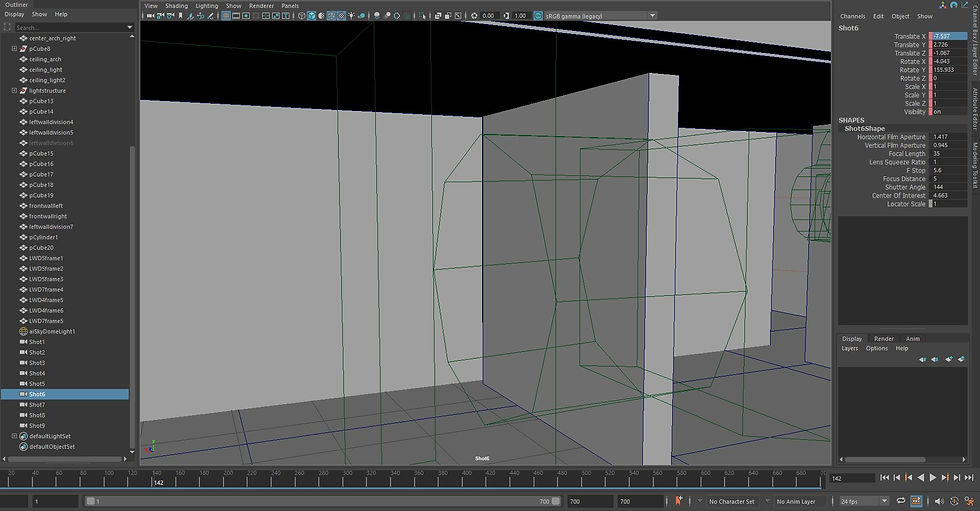Viewport: 980px width, 511px height.
Task: Expand the defaultLightSet tree item
Action: pos(14,436)
